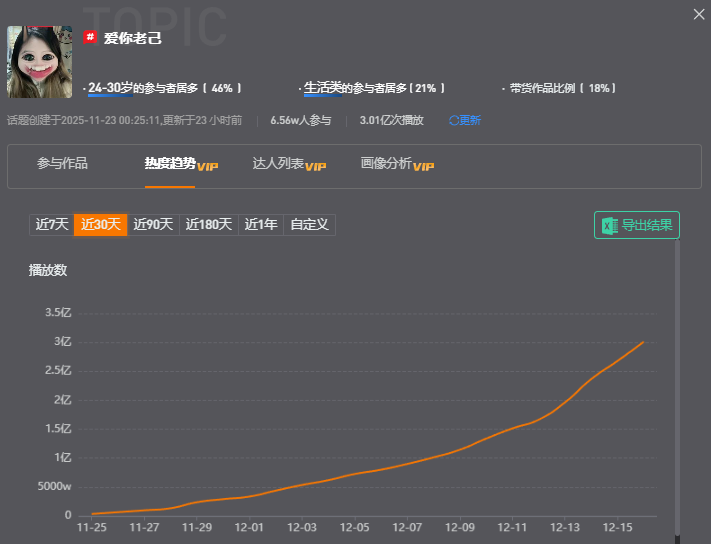The height and width of the screenshot is (544, 711).
Task: Close the topic detail popup
Action: 699,14
